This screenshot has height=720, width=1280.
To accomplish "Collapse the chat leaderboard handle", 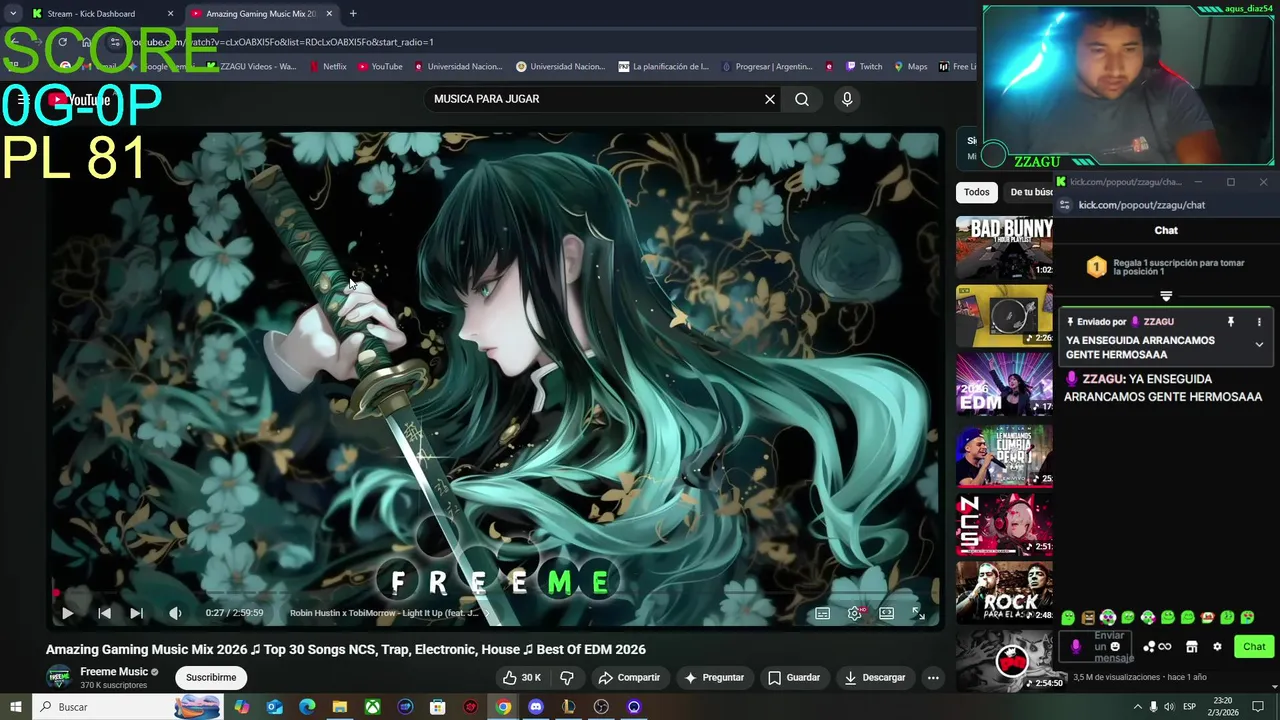I will 1166,296.
